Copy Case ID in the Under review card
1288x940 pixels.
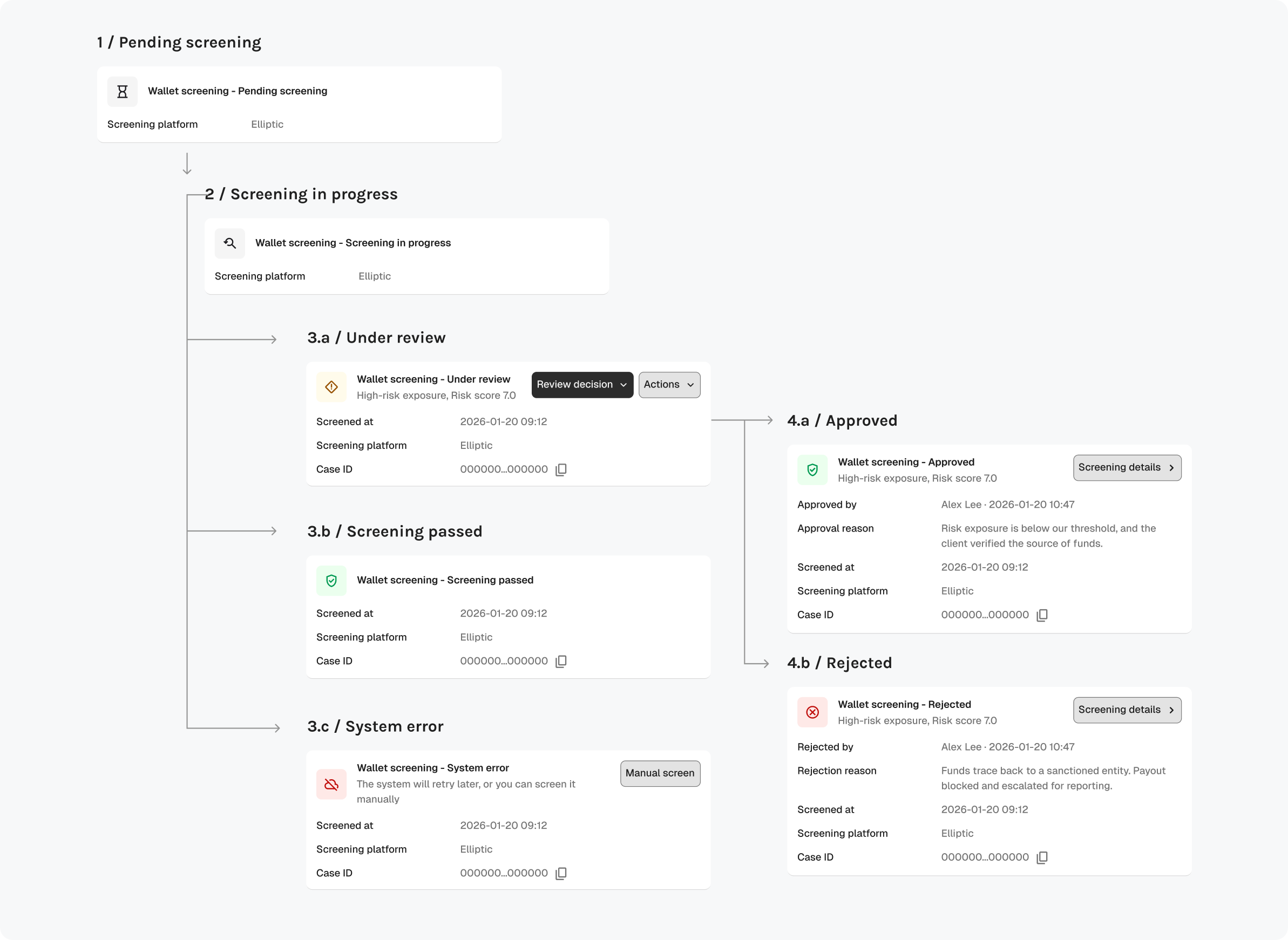561,469
